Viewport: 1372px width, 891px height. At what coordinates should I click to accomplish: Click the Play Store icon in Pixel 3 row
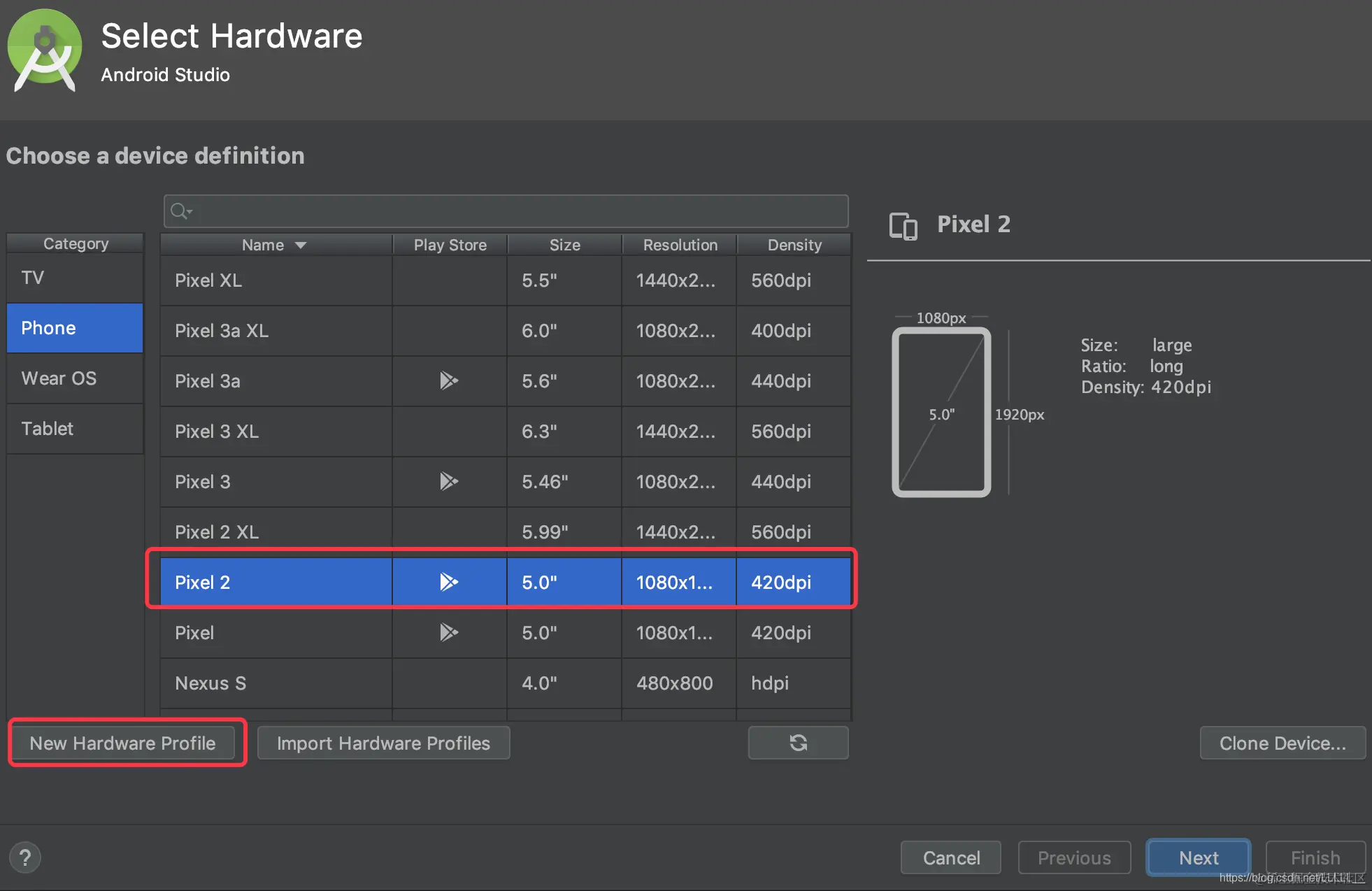(x=448, y=481)
